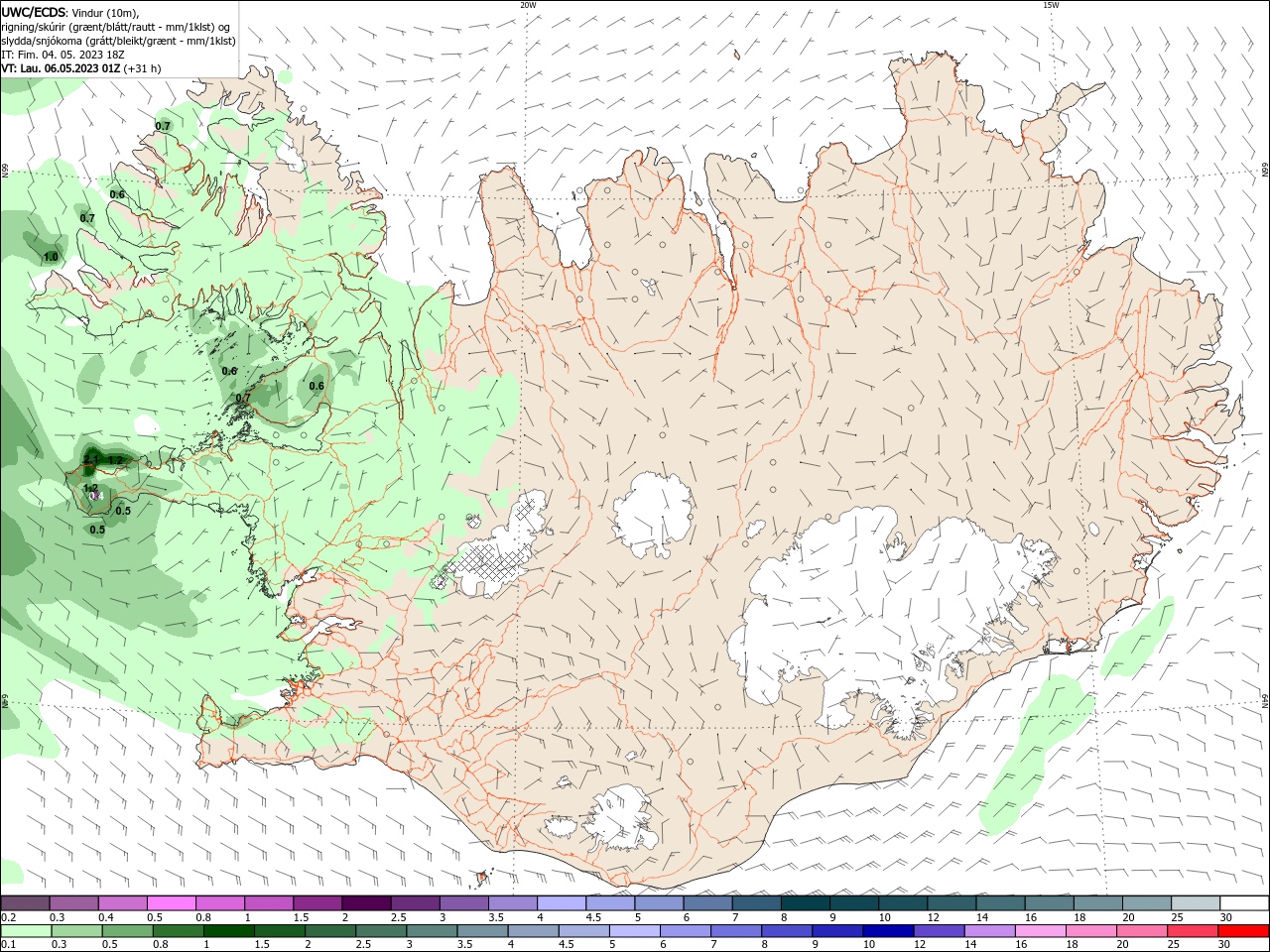
Task: Pick the lightest green rain swatch between 0.1 and 0.3
Action: pyautogui.click(x=25, y=931)
